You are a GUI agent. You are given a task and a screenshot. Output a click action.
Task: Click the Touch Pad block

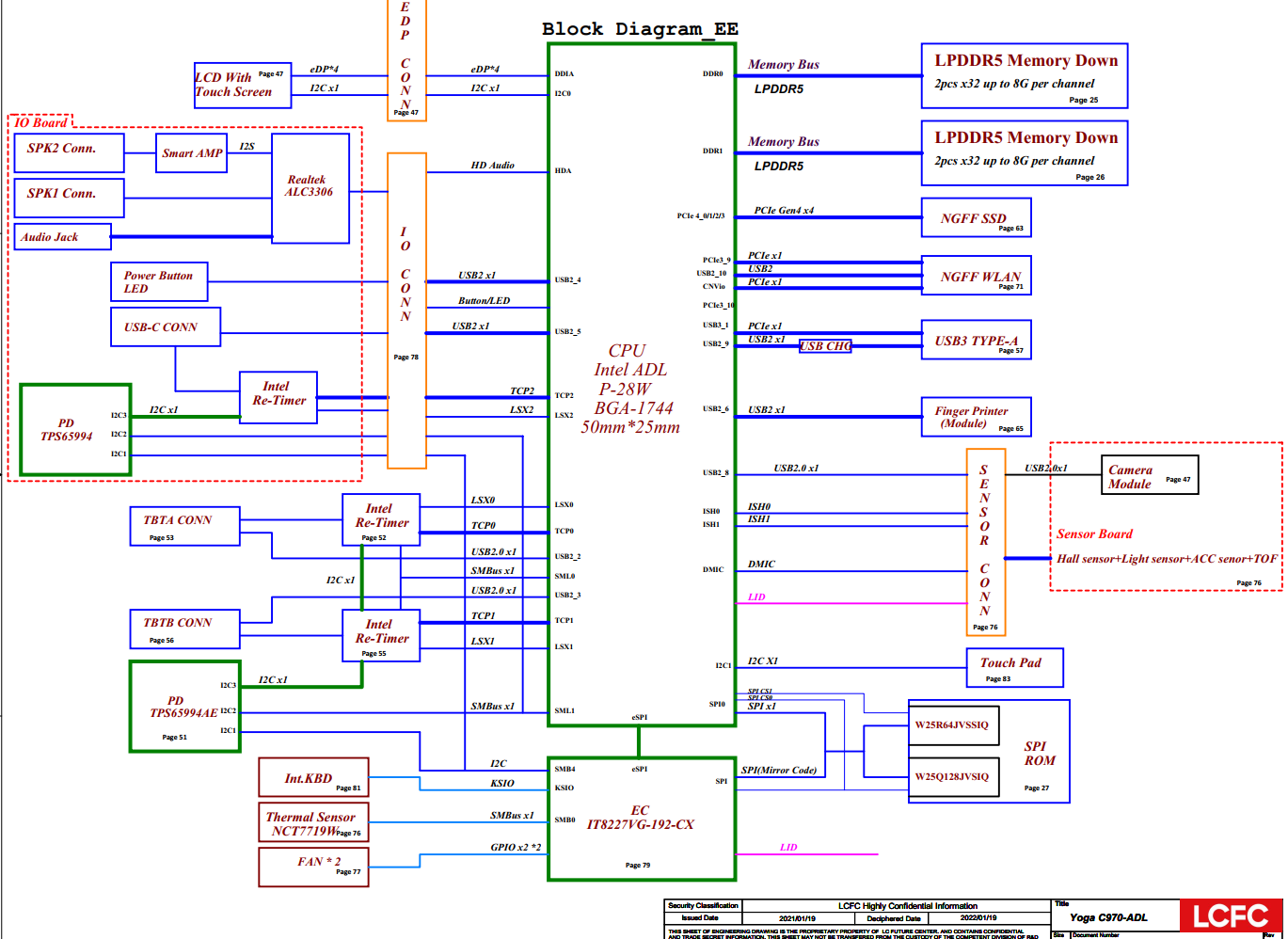click(x=1015, y=668)
